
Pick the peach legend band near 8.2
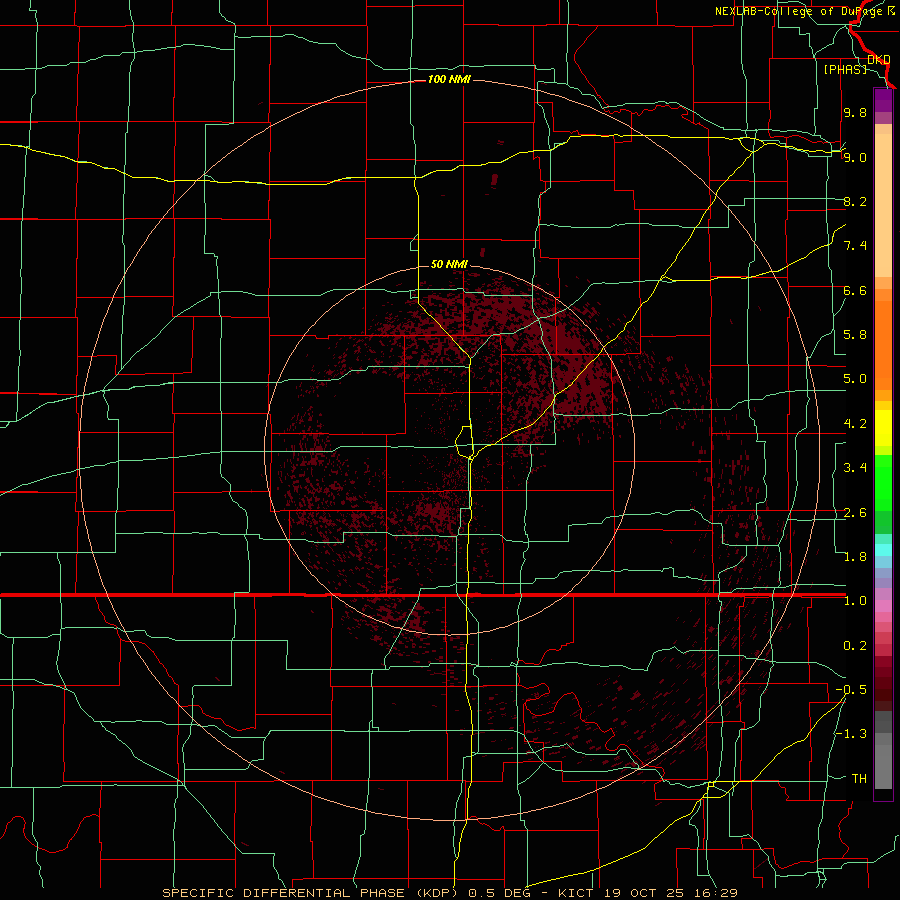click(883, 205)
